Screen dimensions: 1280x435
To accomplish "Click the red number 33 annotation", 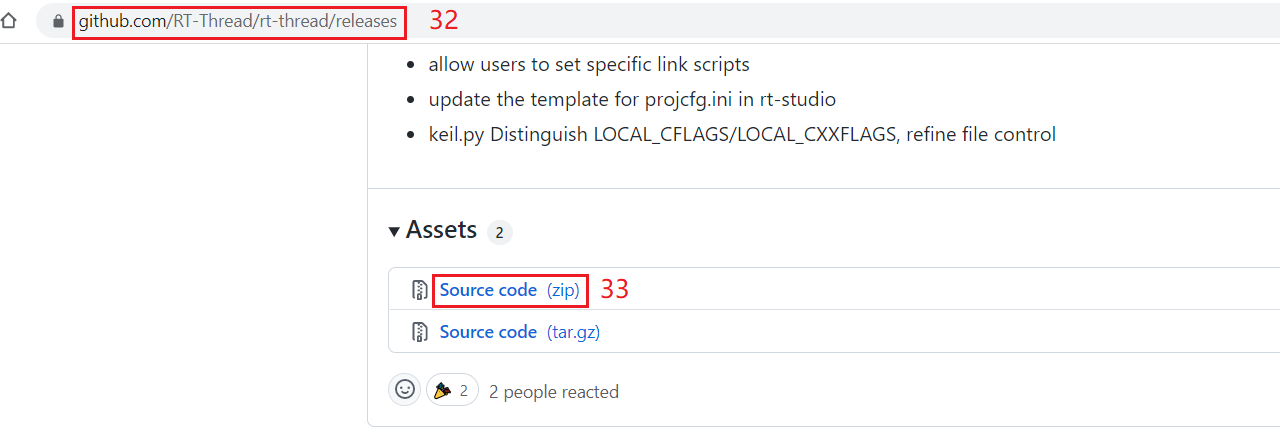I will (x=614, y=290).
